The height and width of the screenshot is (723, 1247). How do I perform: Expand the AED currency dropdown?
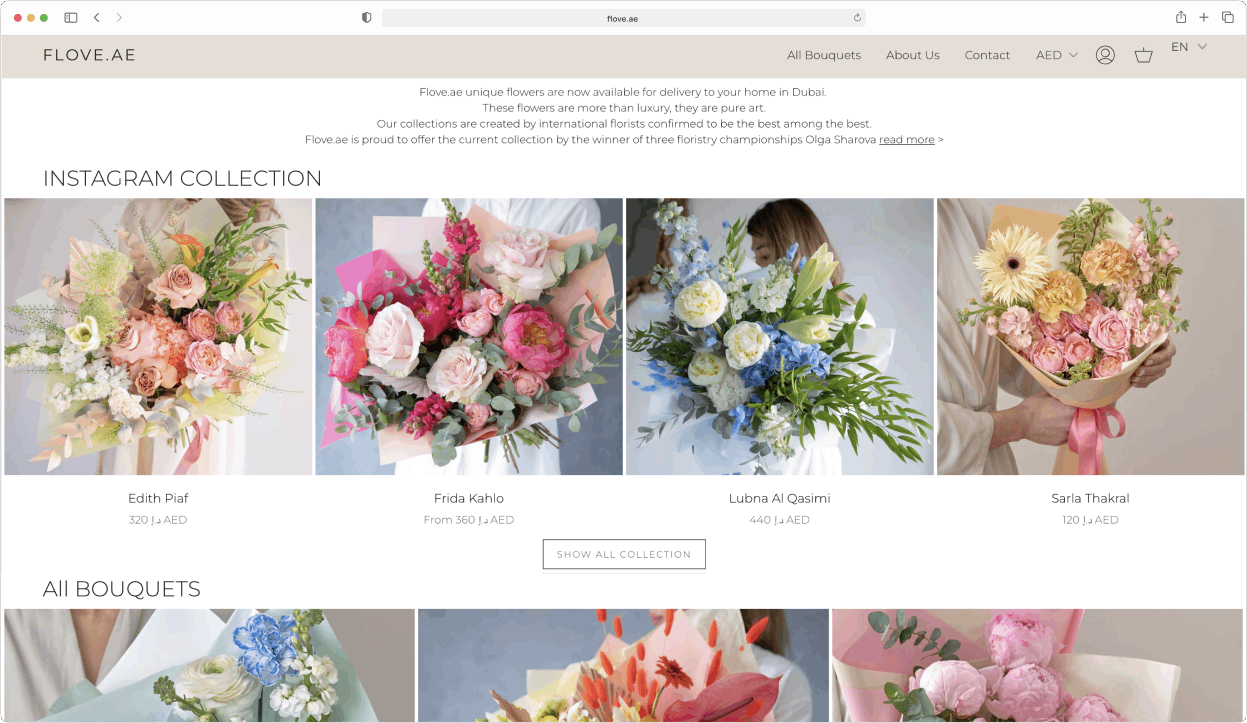[x=1057, y=55]
